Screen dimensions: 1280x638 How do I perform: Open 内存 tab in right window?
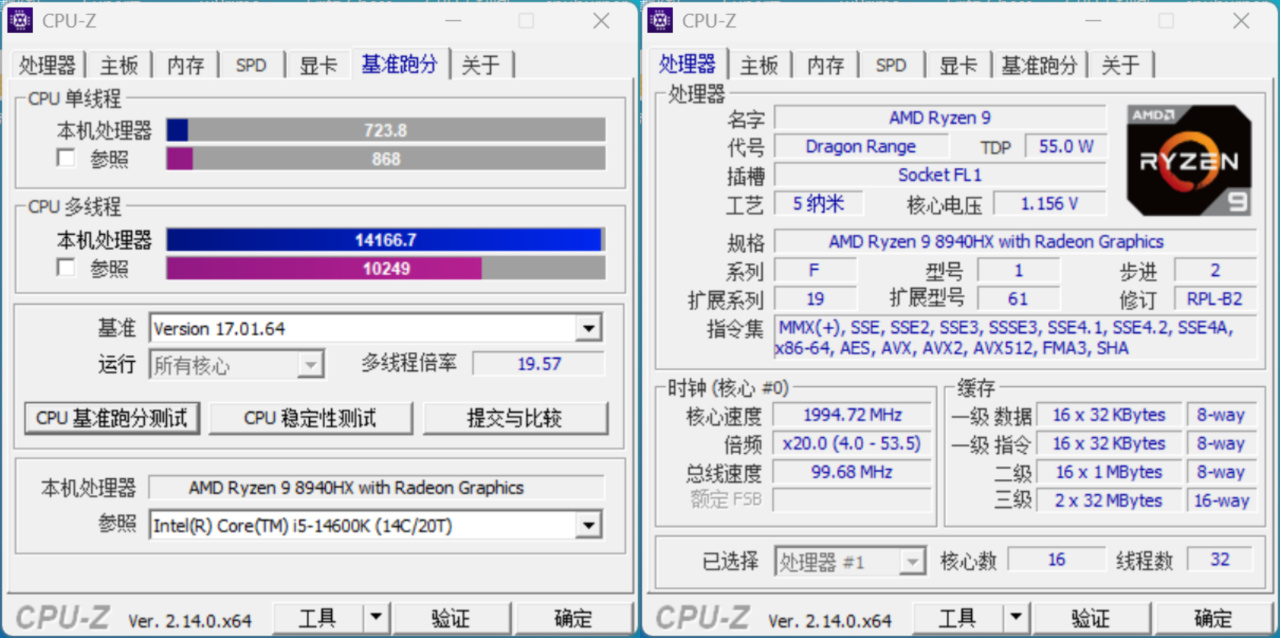click(826, 65)
